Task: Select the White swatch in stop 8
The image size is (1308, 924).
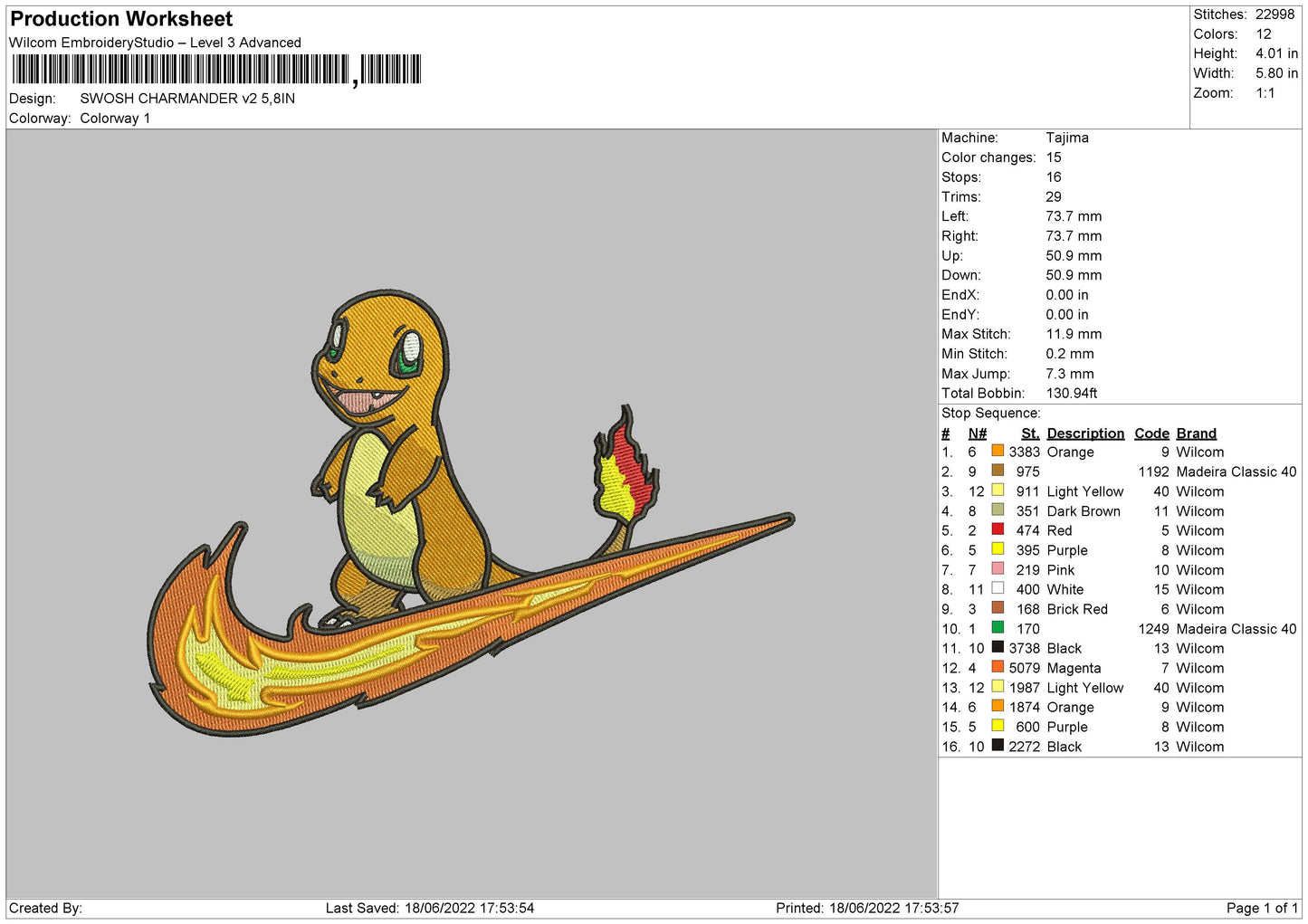Action: click(x=997, y=588)
